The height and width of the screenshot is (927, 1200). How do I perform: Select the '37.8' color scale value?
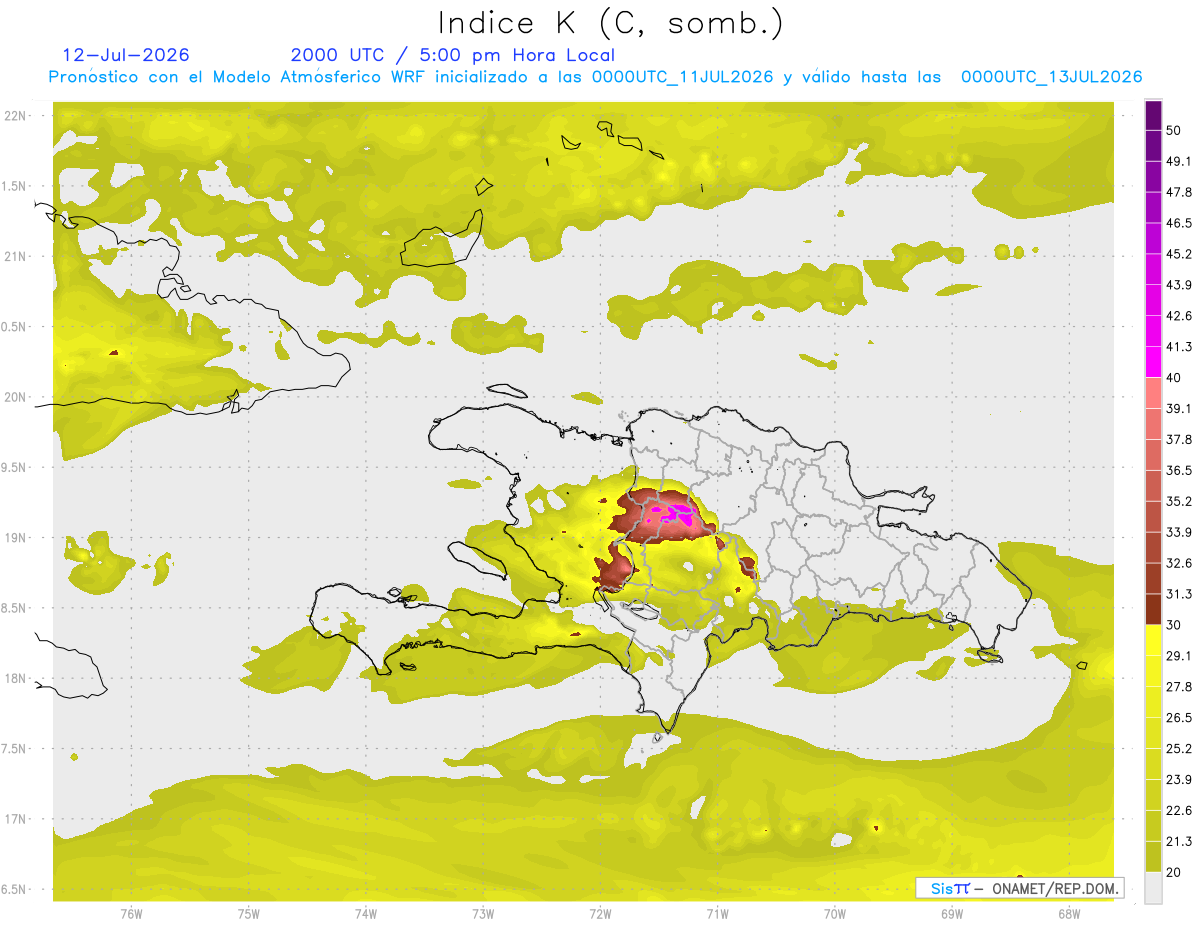click(x=1179, y=439)
